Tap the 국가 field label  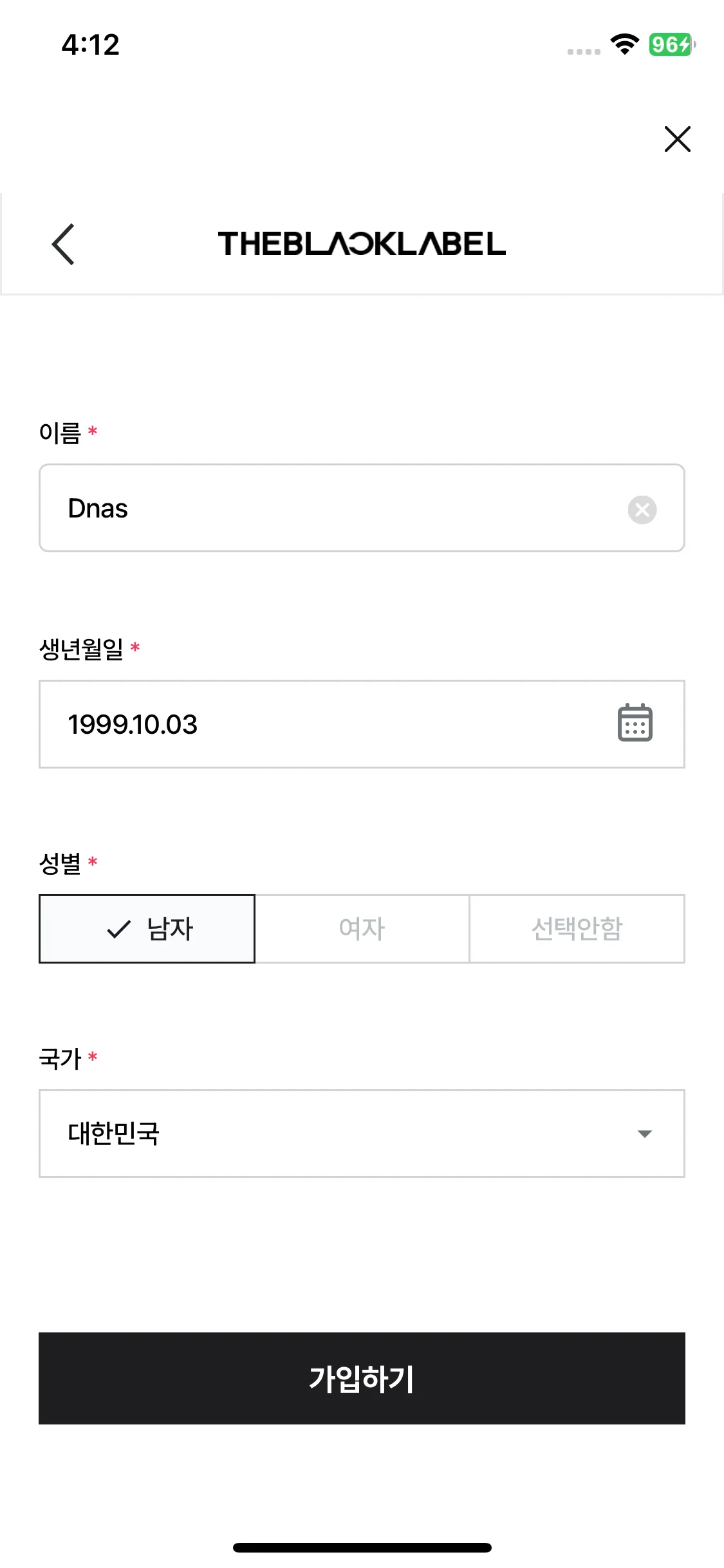tap(60, 1058)
